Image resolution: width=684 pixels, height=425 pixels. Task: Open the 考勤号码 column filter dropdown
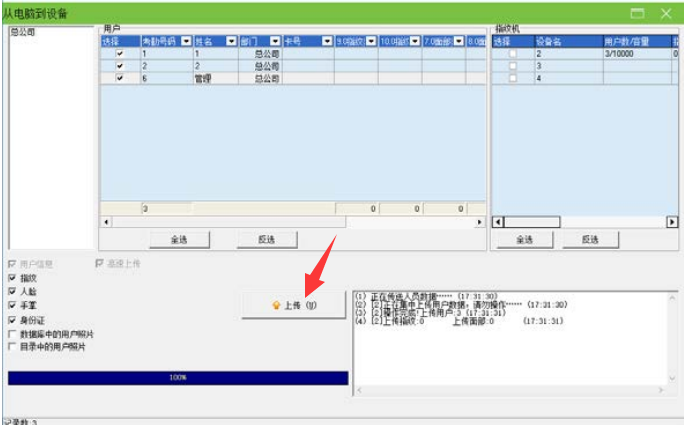186,41
